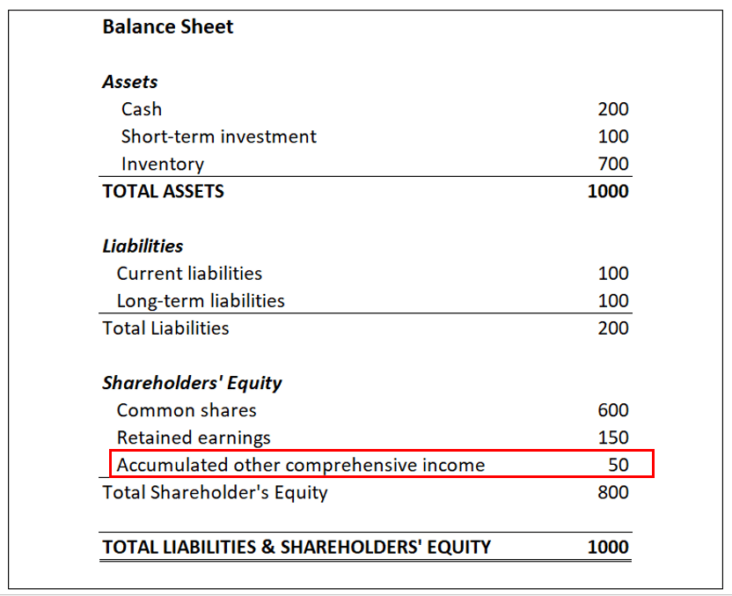
Task: Select TOTAL LIABILITIES & SHAREHOLDERS' EQUITY label
Action: 296,547
